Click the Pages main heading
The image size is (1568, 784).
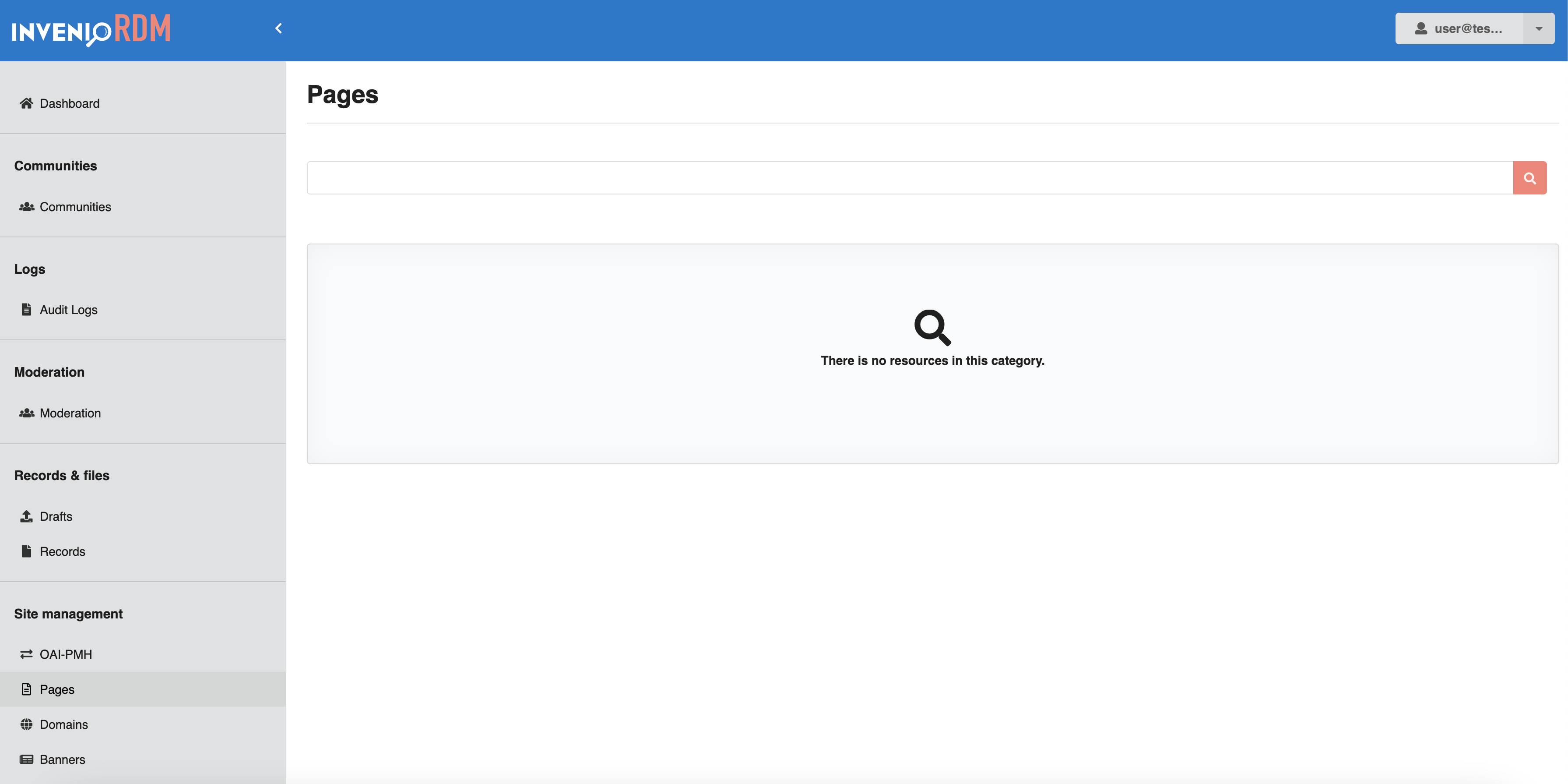[x=342, y=95]
